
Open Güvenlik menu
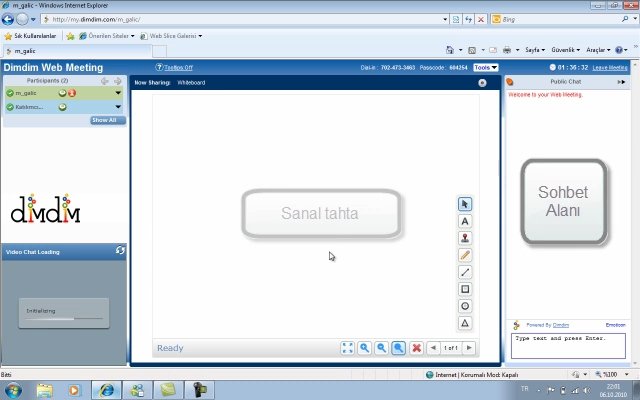565,50
